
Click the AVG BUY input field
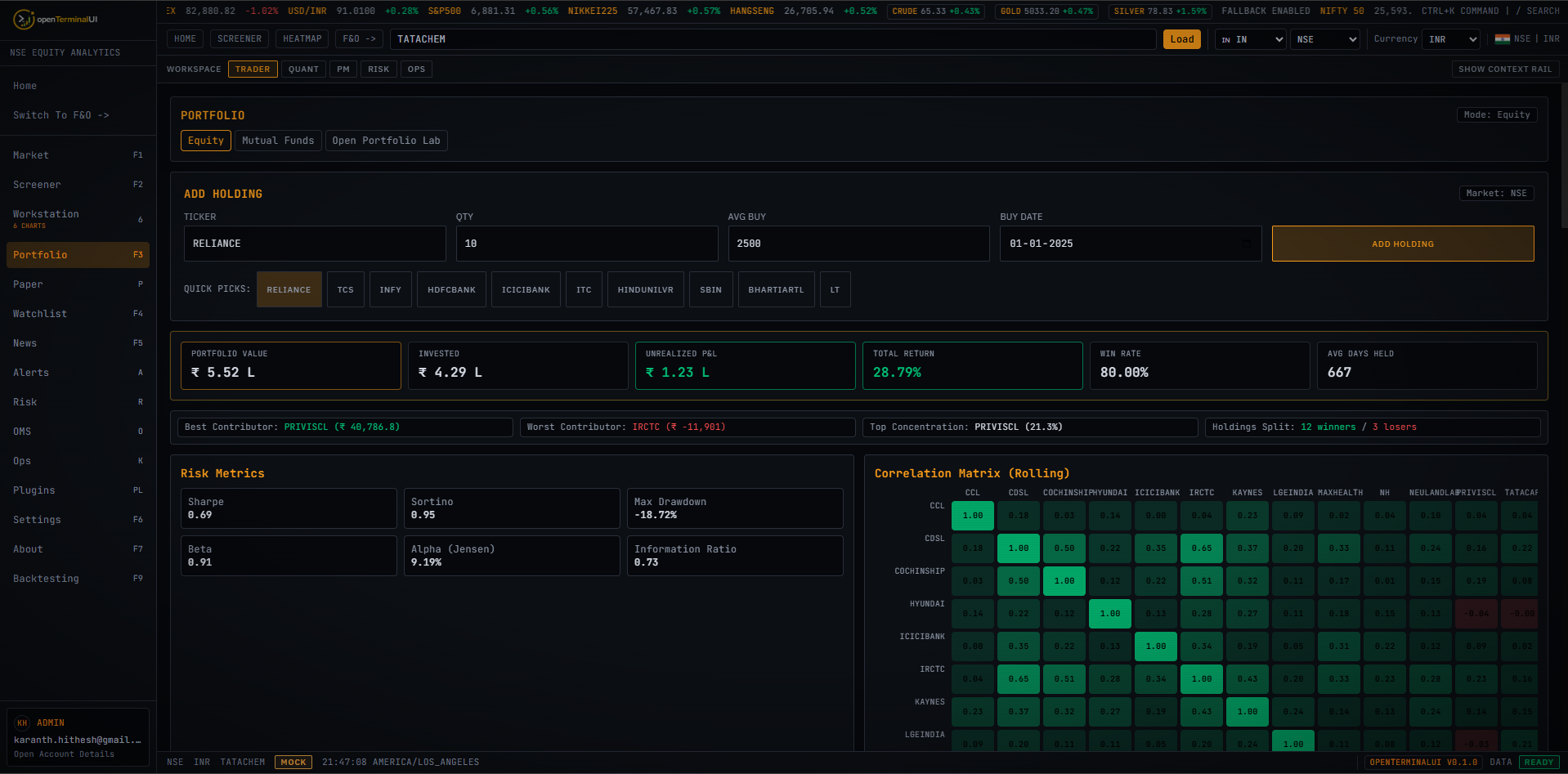point(859,244)
